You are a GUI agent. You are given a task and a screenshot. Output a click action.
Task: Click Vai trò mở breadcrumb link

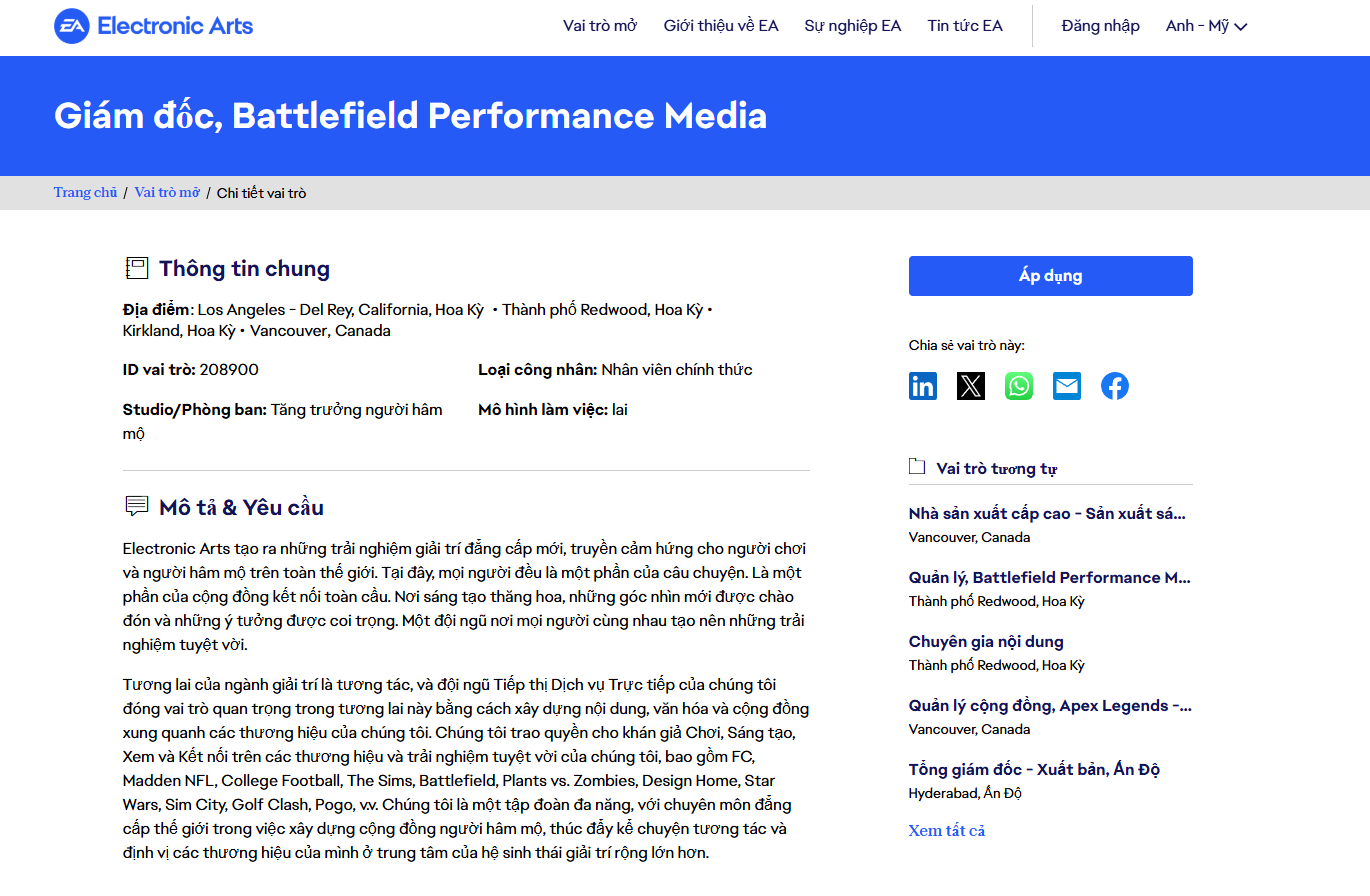(x=167, y=193)
